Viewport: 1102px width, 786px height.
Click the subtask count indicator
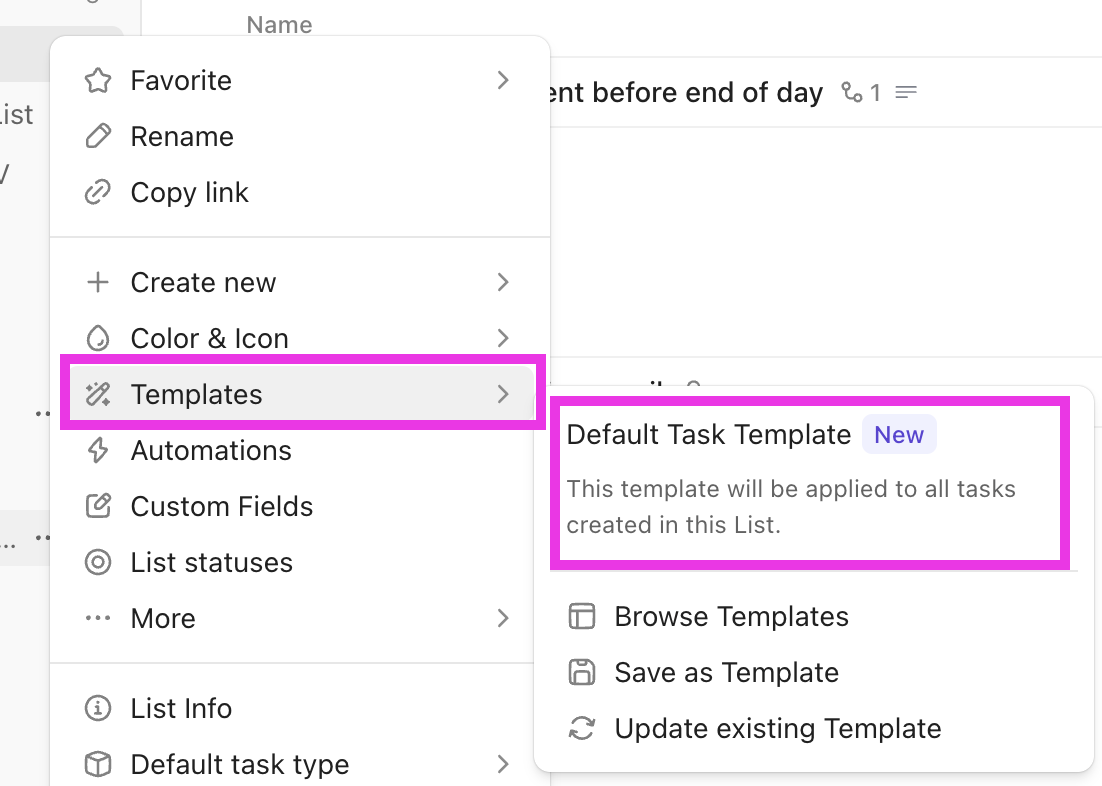click(861, 93)
